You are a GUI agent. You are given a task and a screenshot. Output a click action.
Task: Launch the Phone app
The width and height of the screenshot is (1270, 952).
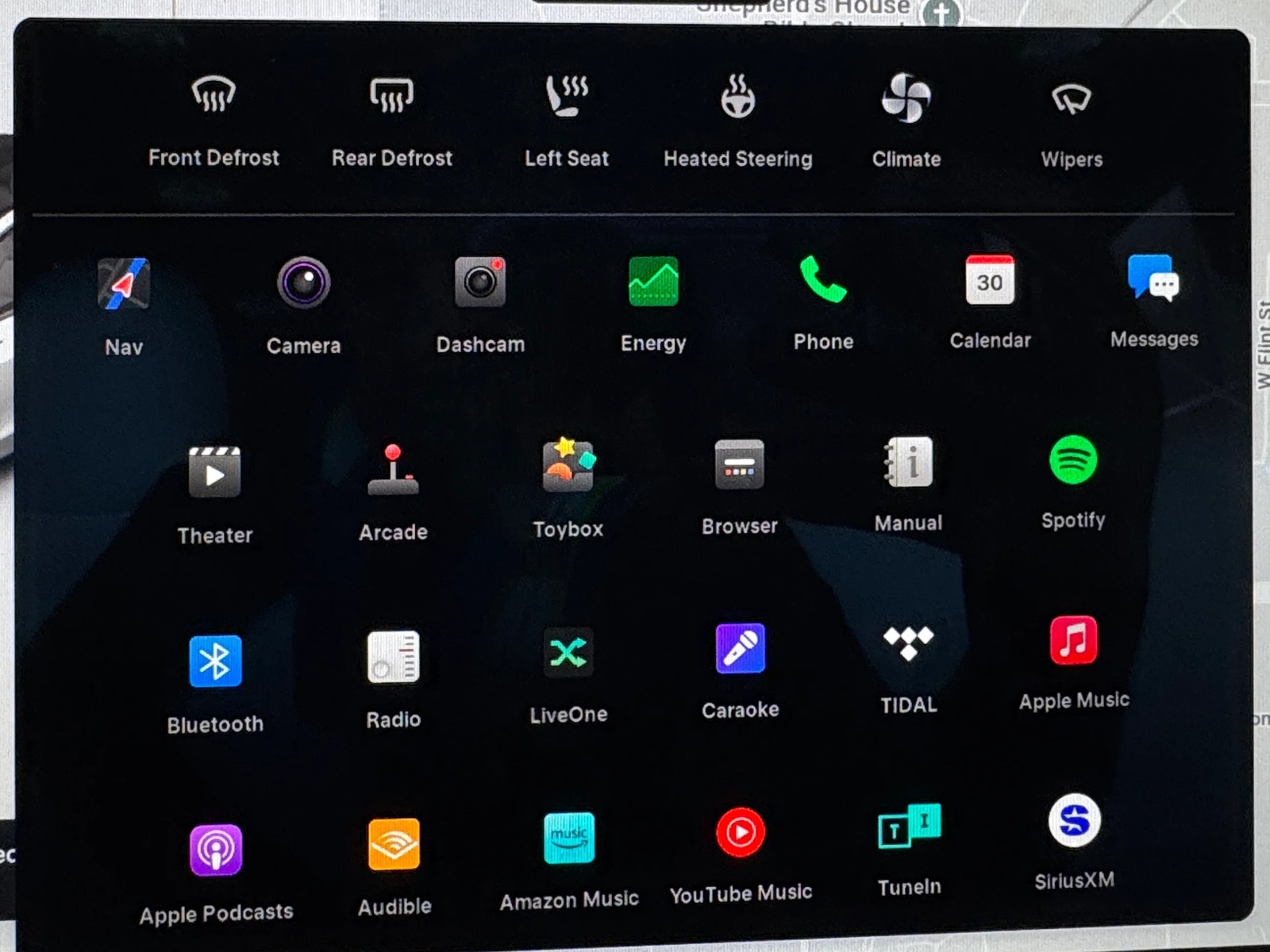click(823, 279)
